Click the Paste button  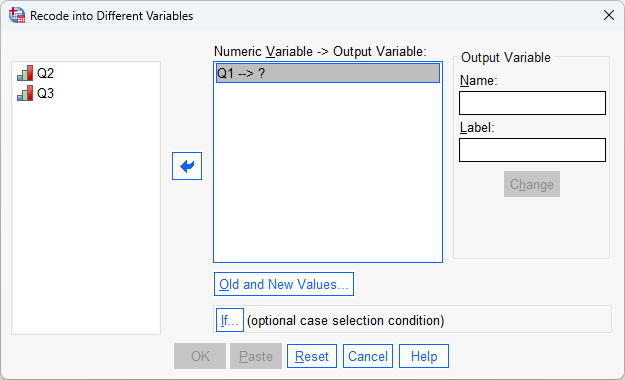click(x=256, y=356)
